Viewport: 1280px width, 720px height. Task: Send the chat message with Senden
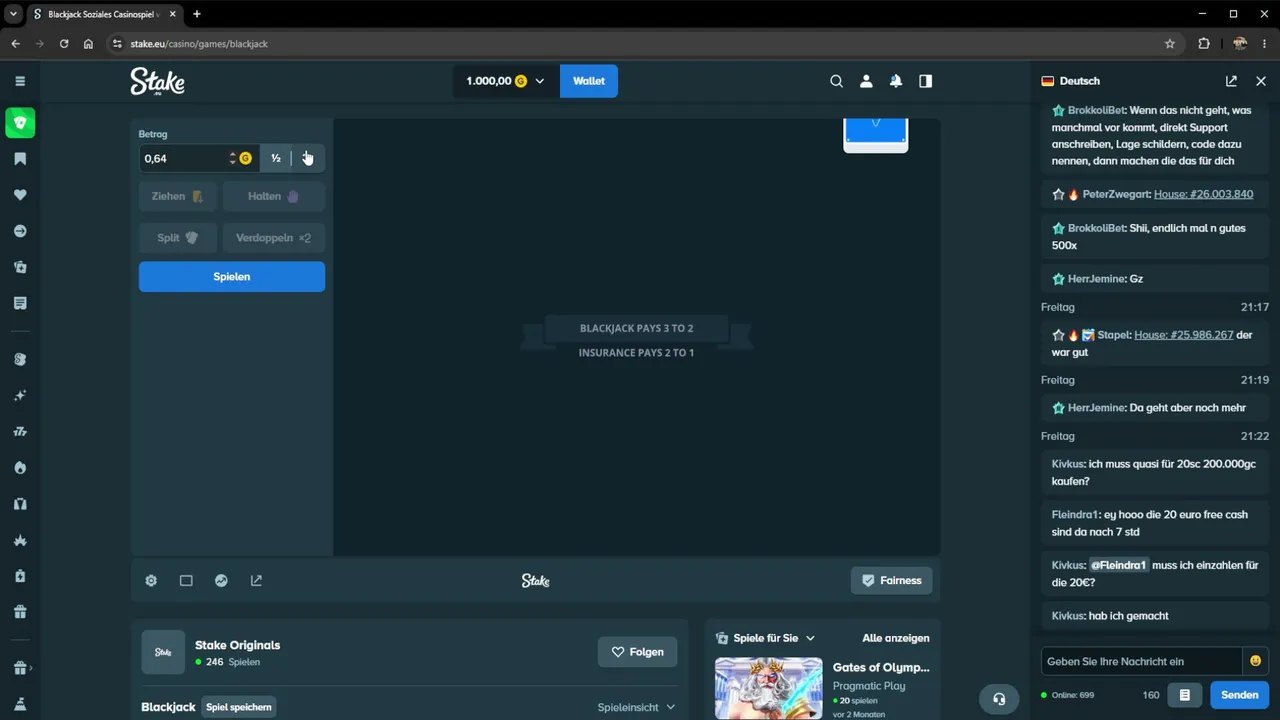point(1240,695)
